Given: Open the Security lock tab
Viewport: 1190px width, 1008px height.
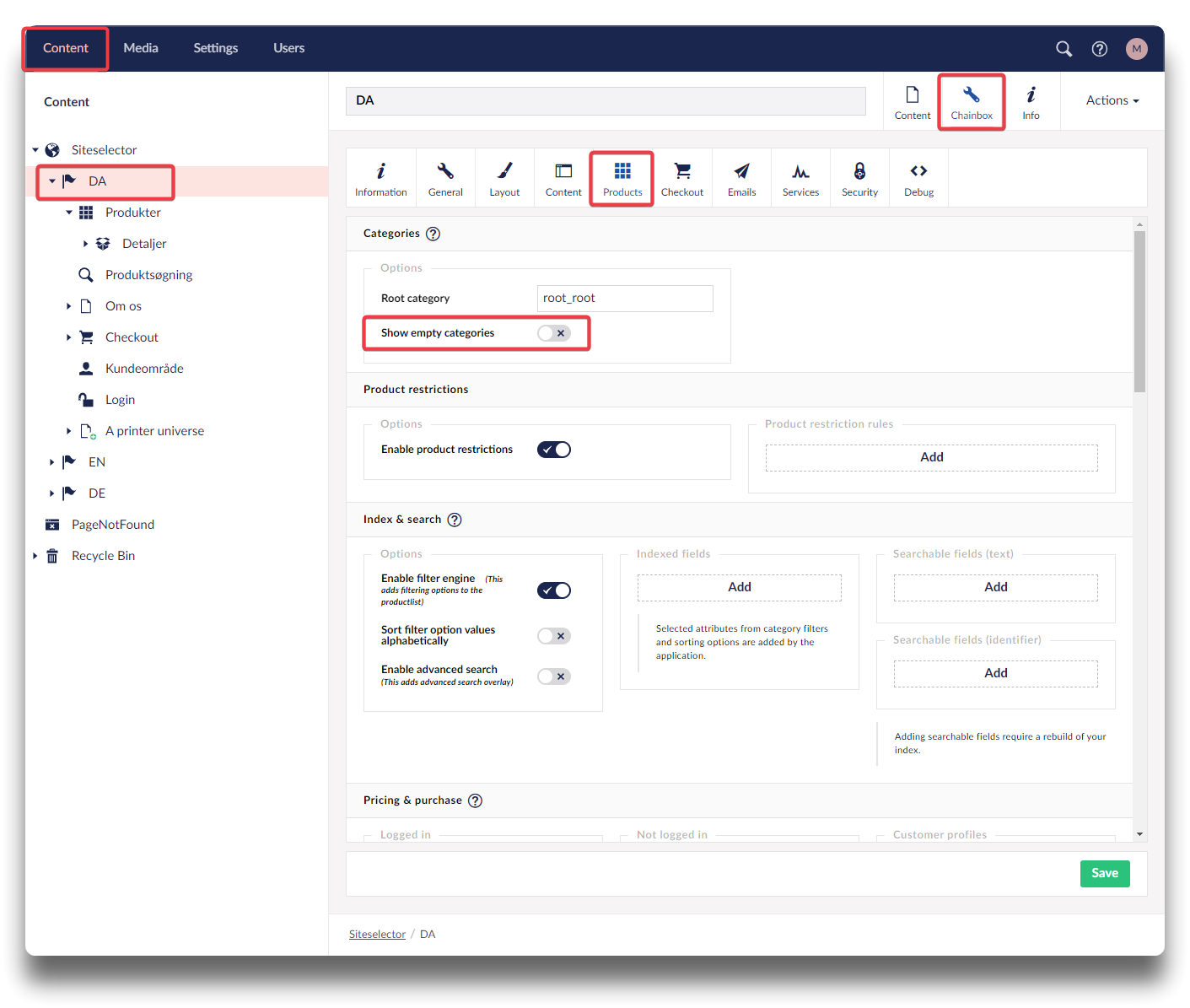Looking at the screenshot, I should 859,179.
